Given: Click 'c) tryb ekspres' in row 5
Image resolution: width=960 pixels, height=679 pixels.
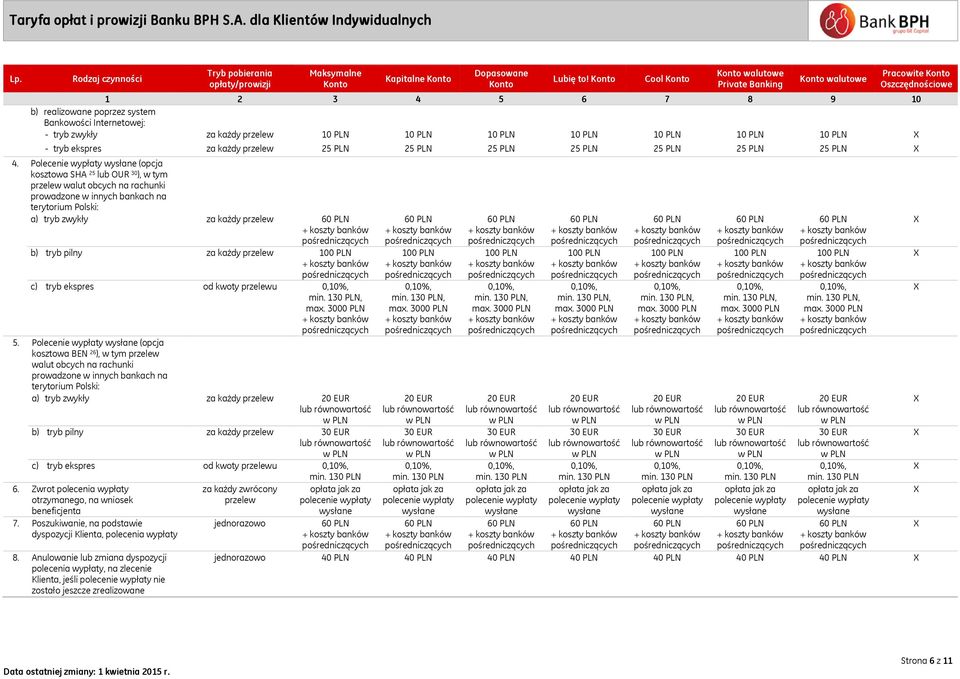Looking at the screenshot, I should (63, 466).
